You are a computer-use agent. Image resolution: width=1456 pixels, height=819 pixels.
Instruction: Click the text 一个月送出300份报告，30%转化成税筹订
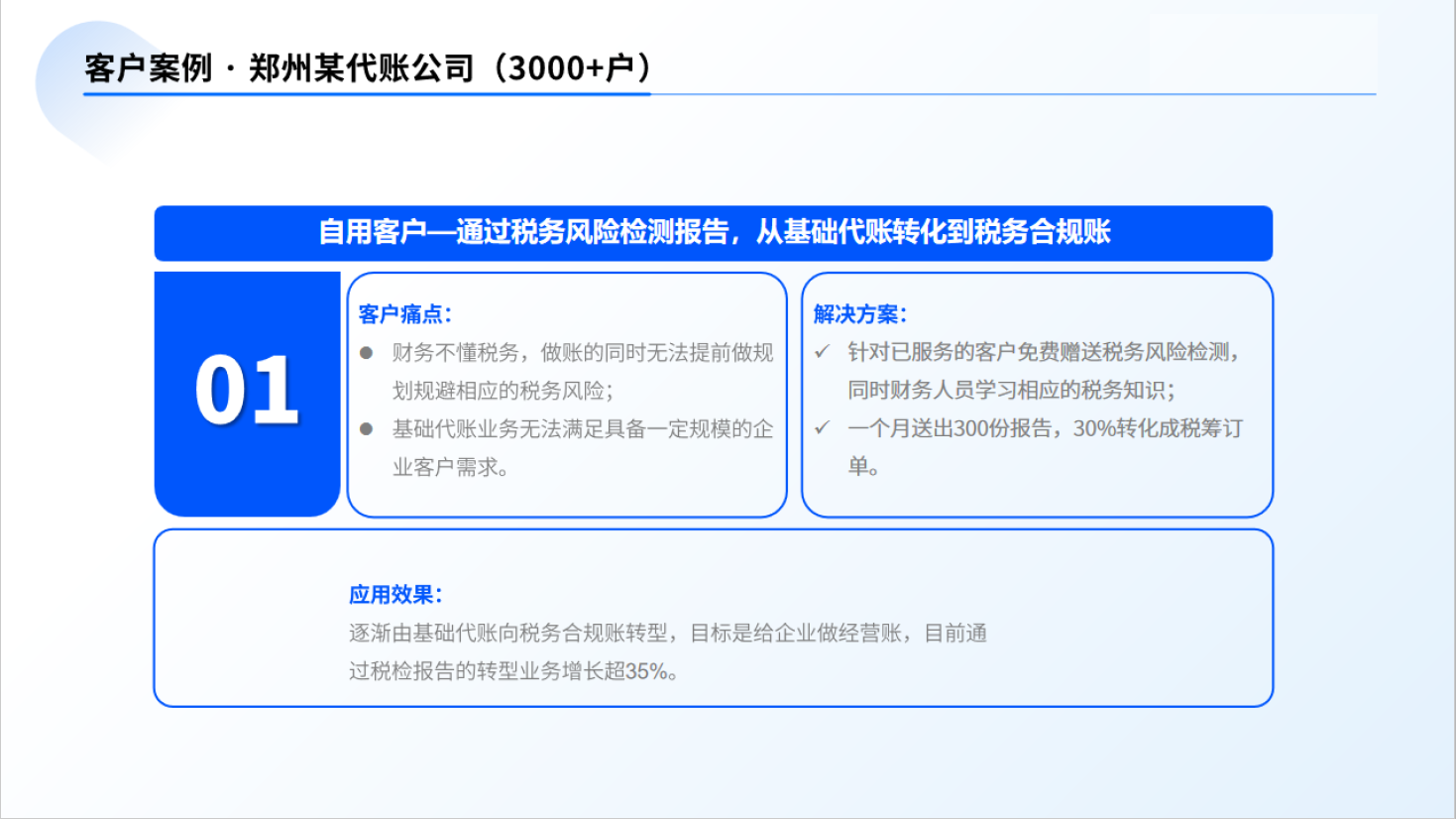coord(1045,428)
